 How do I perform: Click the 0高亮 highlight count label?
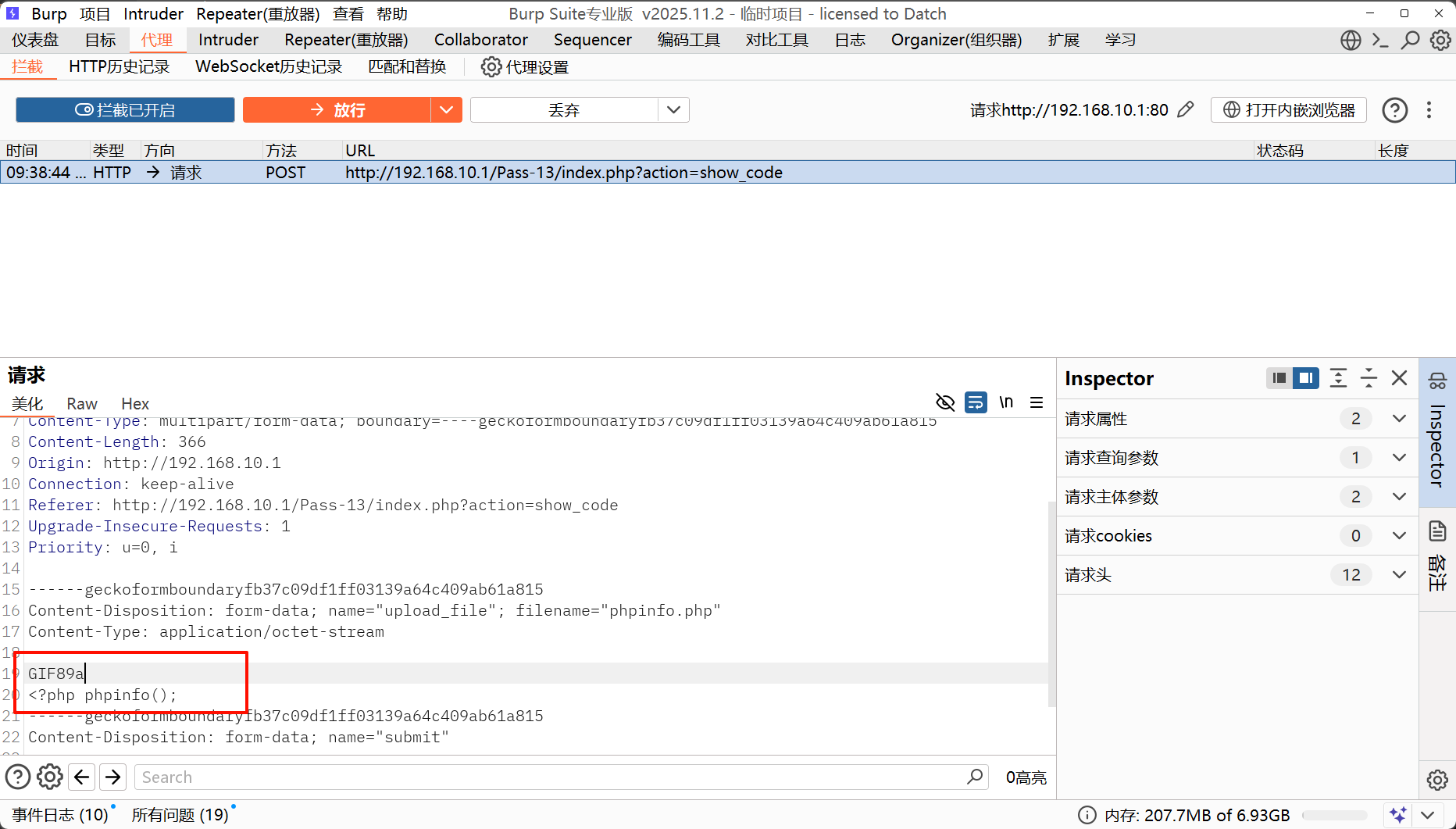pyautogui.click(x=1026, y=777)
